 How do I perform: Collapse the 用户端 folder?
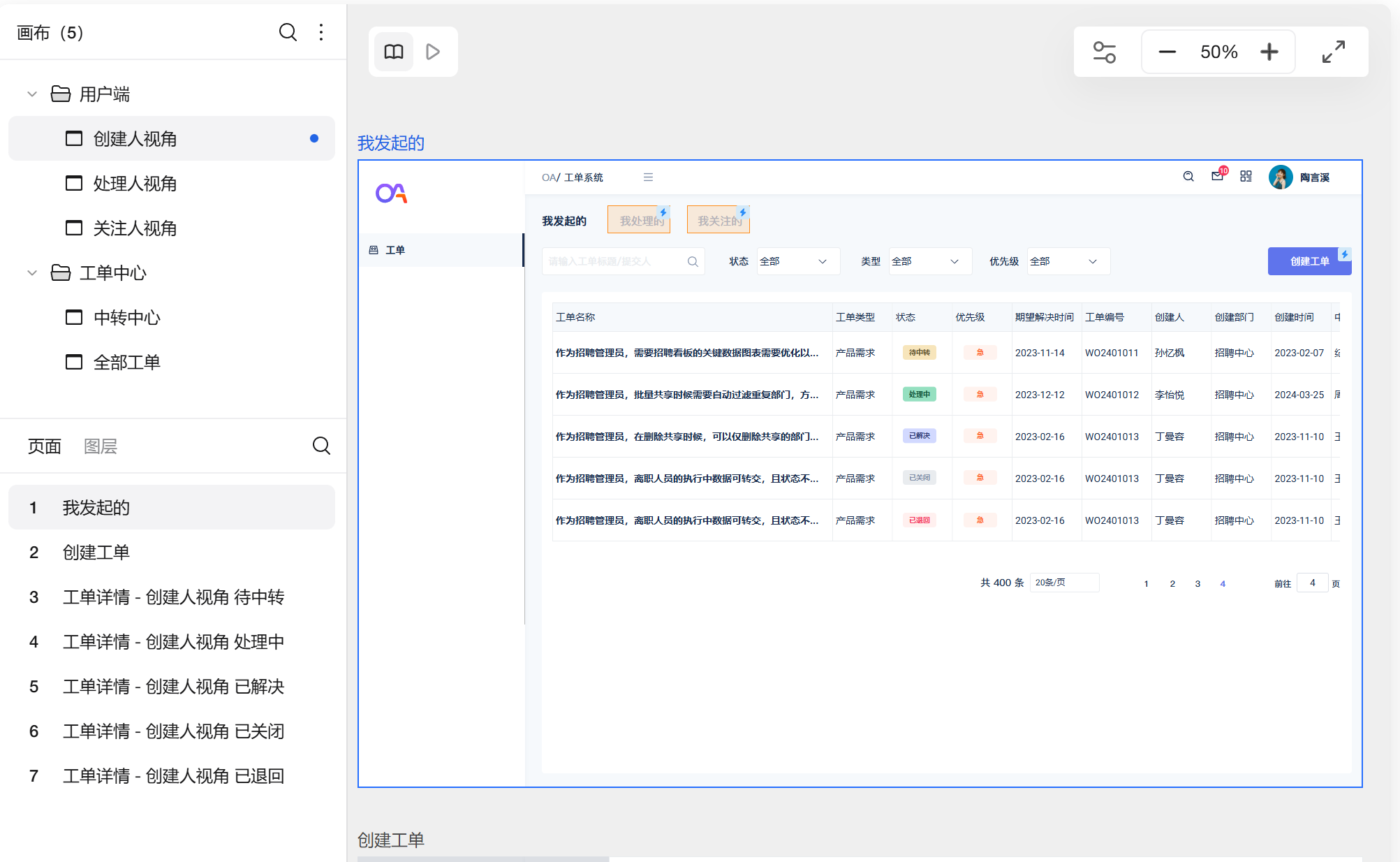(x=32, y=94)
